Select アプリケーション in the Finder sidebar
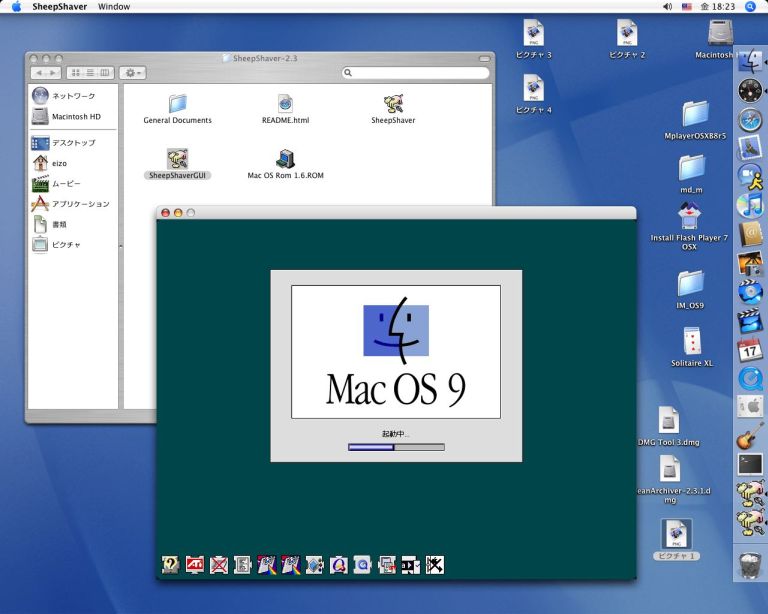 (72, 204)
